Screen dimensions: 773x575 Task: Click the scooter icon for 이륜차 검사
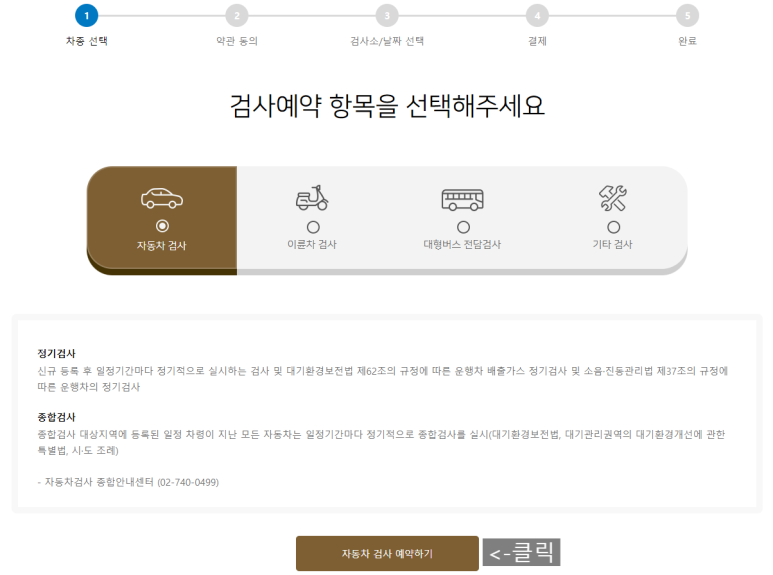point(312,198)
